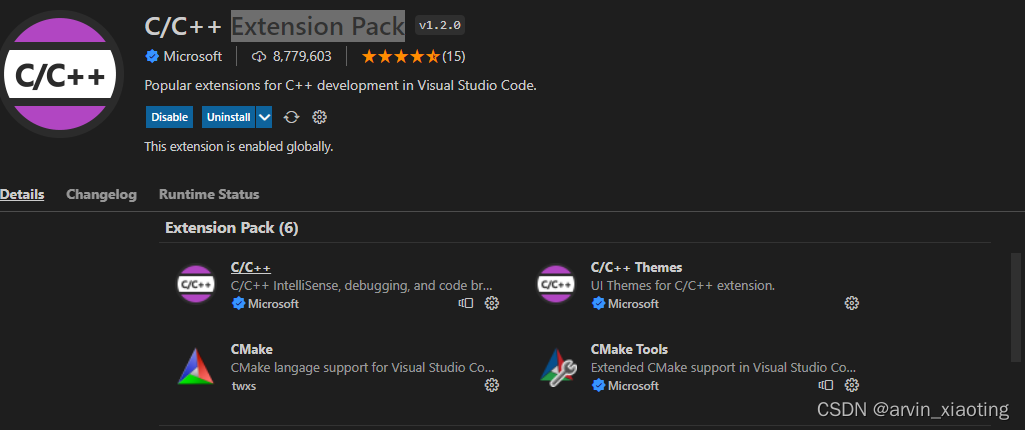Click 'CMake langage support' description text
1025x430 pixels.
(363, 367)
